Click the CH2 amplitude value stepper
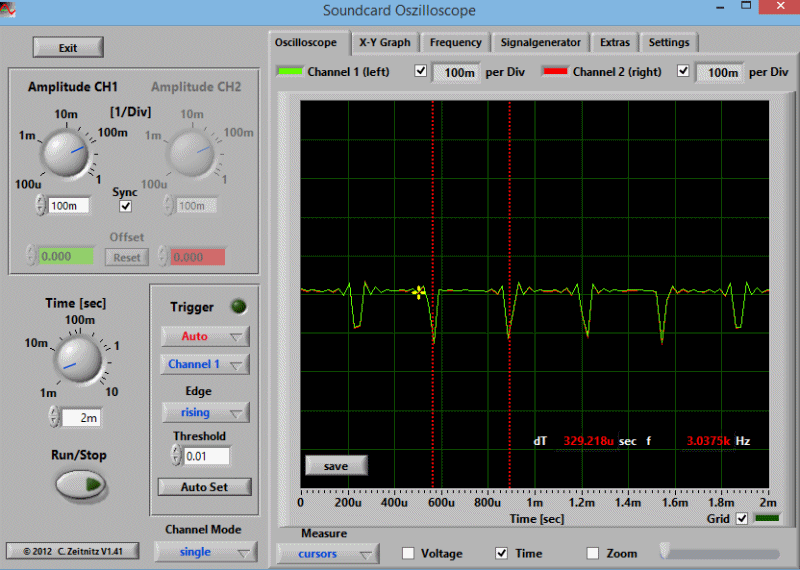This screenshot has height=570, width=800. 167,205
